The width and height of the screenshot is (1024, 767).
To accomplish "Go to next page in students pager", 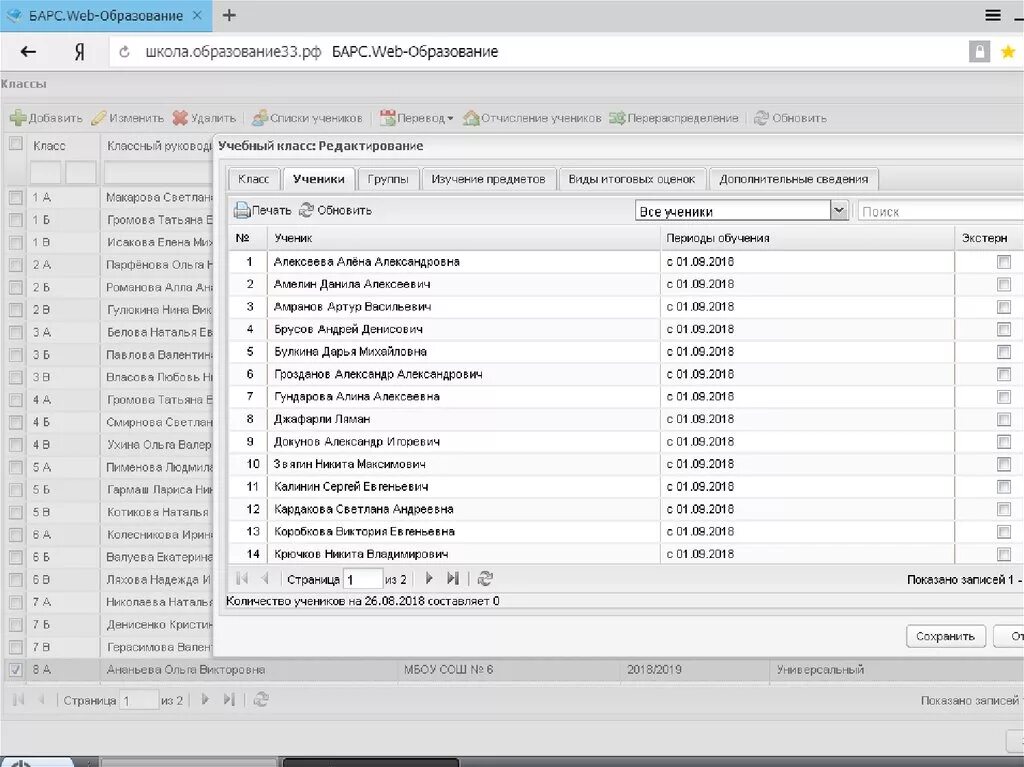I will [429, 579].
